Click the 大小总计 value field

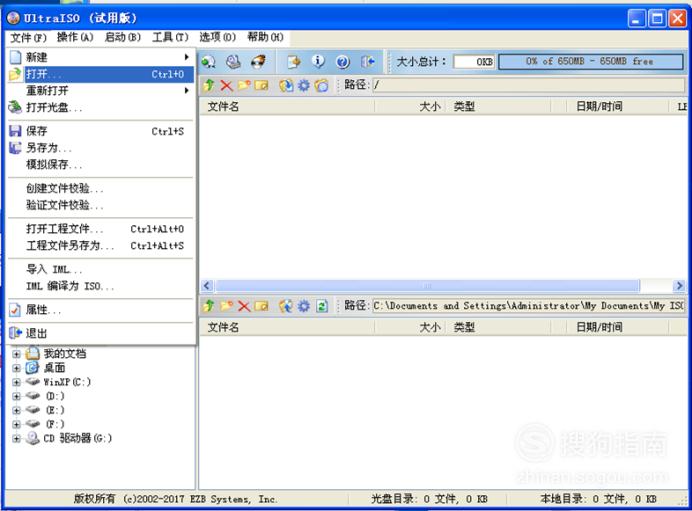[474, 62]
